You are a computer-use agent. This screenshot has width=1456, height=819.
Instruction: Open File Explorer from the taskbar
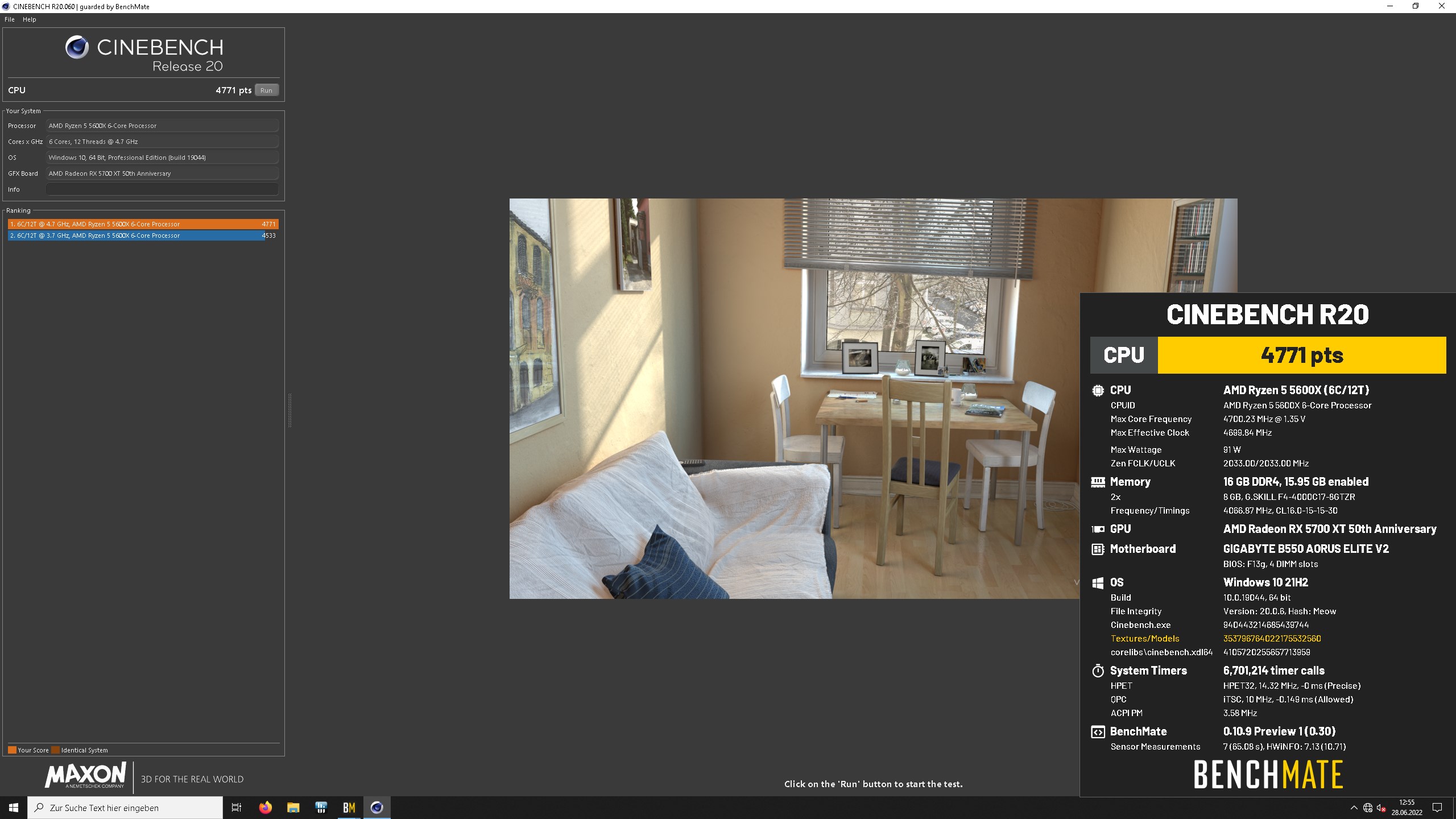tap(293, 808)
